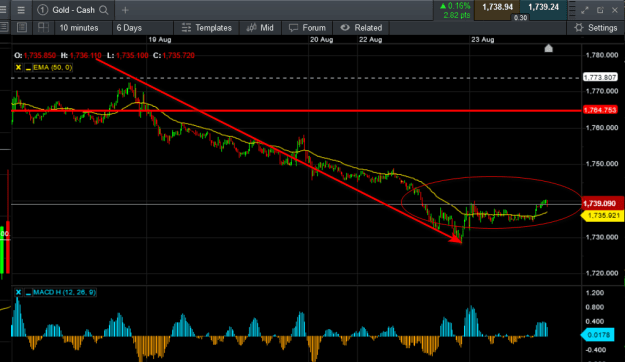Open the hamburger menu beside chart tab
Viewport: 625px width, 362px height.
click(21, 10)
